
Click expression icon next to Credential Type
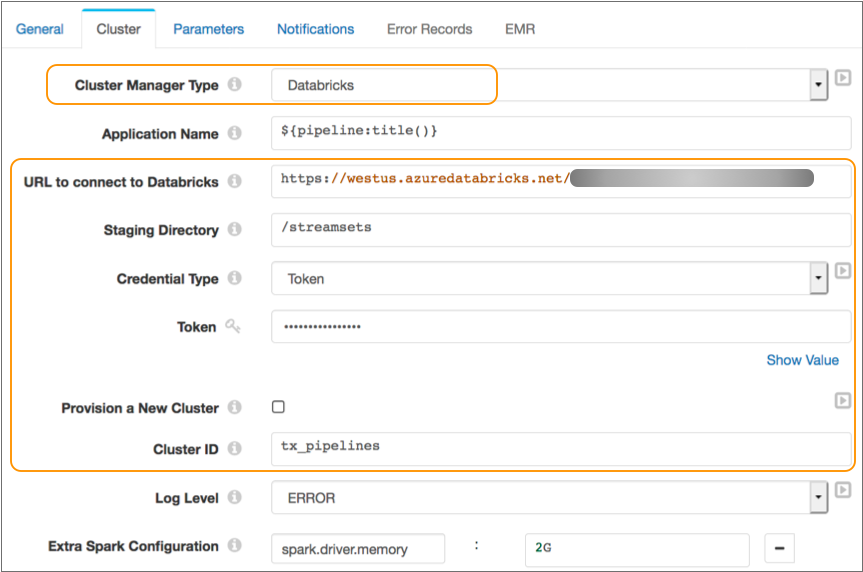pos(843,271)
